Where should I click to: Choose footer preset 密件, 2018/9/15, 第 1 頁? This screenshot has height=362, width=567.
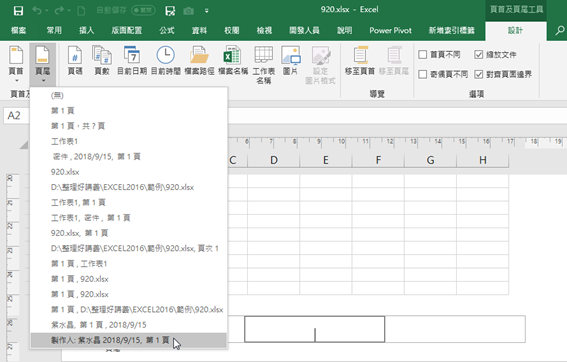point(129,157)
